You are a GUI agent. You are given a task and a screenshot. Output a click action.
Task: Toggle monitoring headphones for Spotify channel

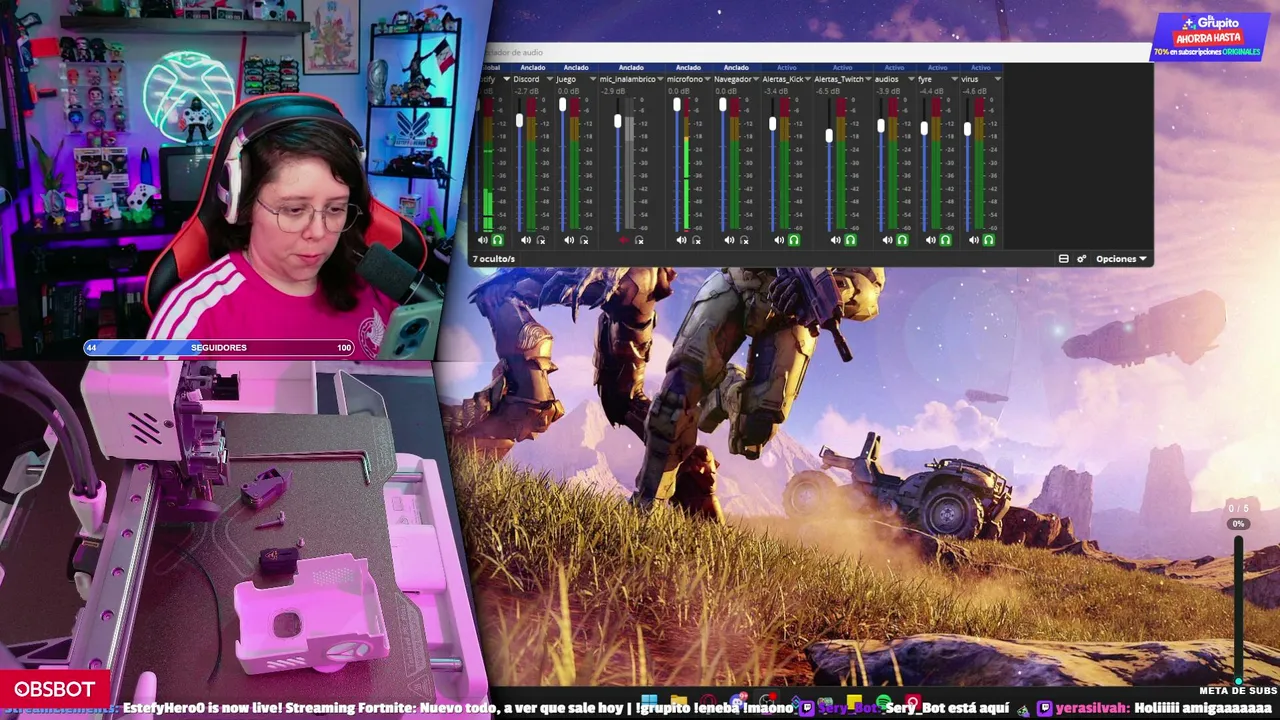[497, 240]
